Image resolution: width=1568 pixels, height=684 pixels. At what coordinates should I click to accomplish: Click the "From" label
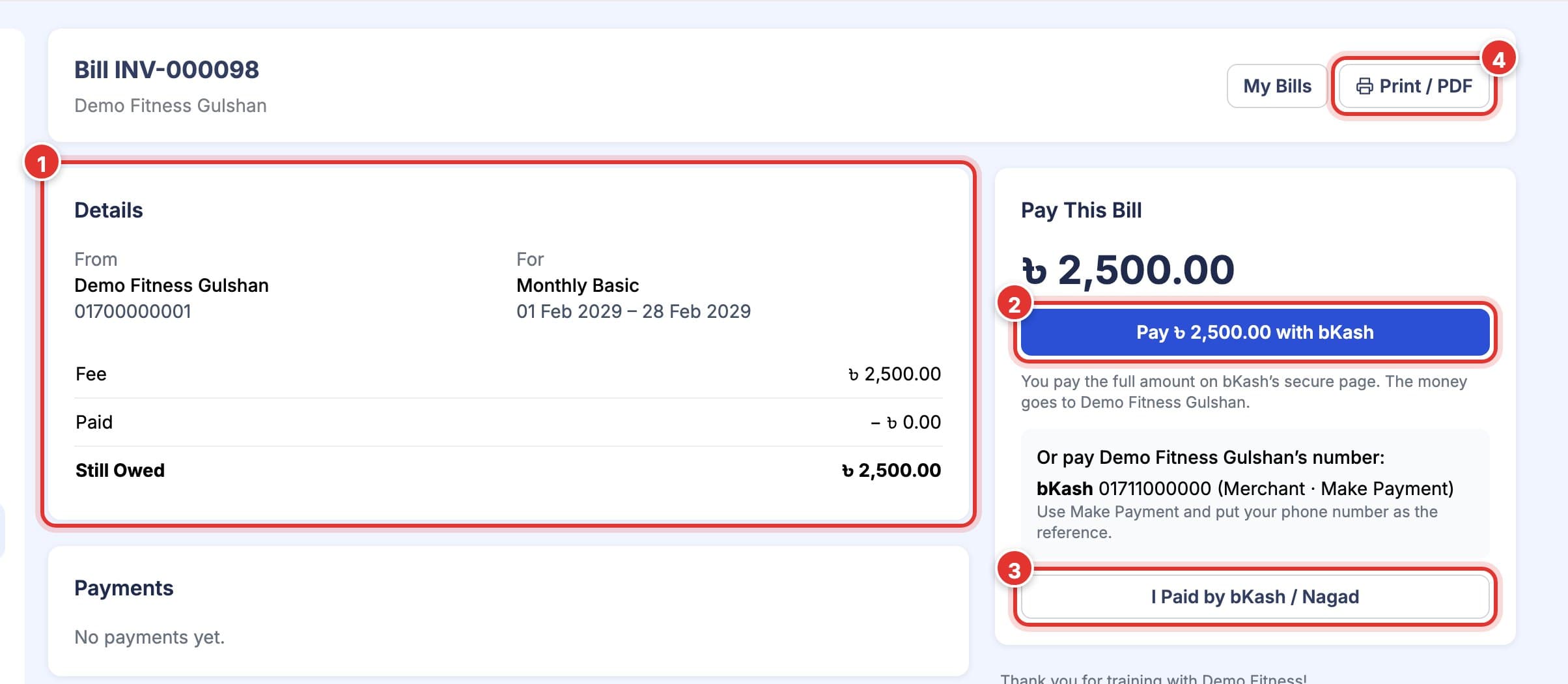[x=96, y=259]
